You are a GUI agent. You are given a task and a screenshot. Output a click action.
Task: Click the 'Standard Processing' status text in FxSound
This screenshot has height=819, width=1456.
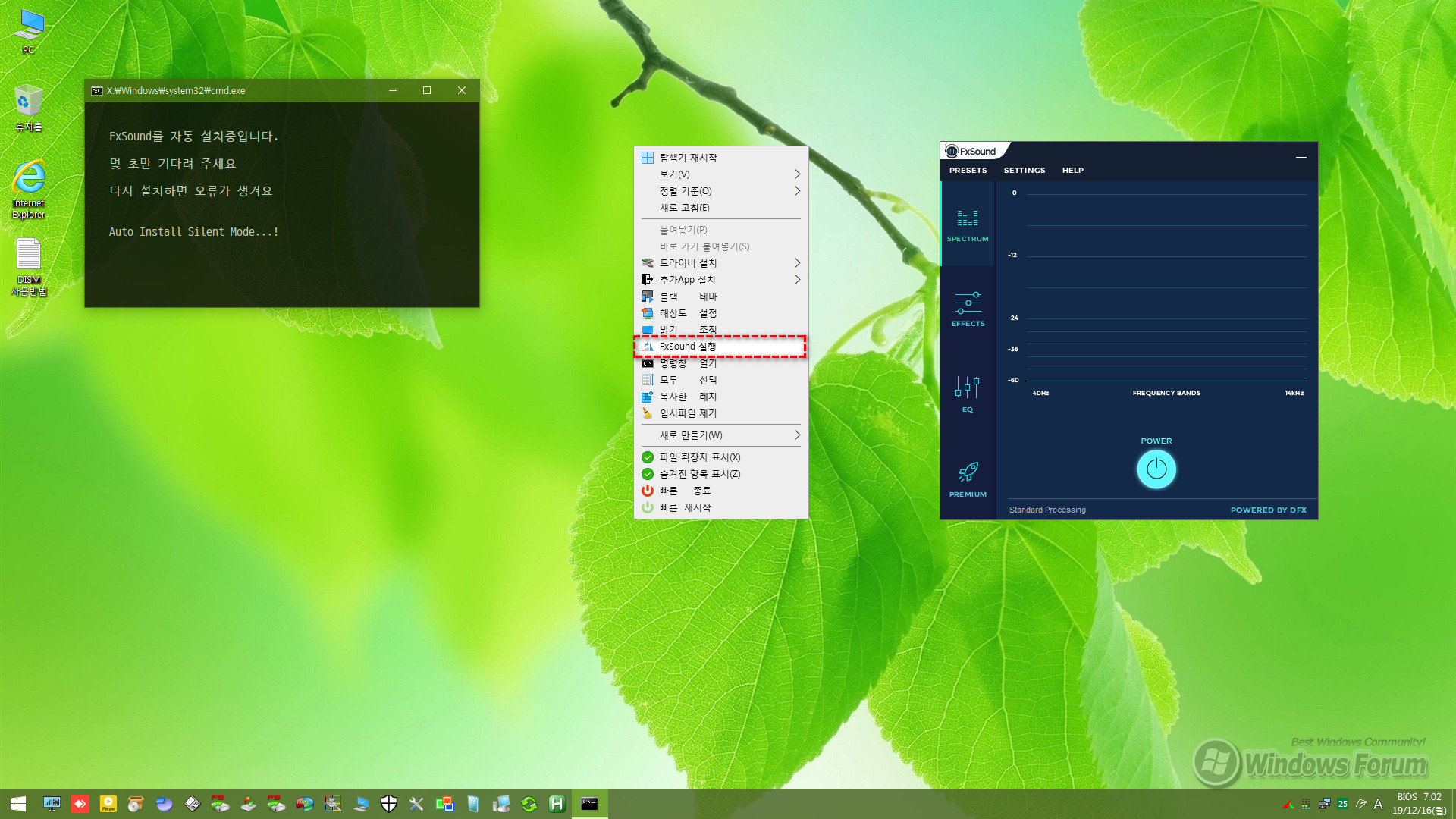click(x=1047, y=510)
